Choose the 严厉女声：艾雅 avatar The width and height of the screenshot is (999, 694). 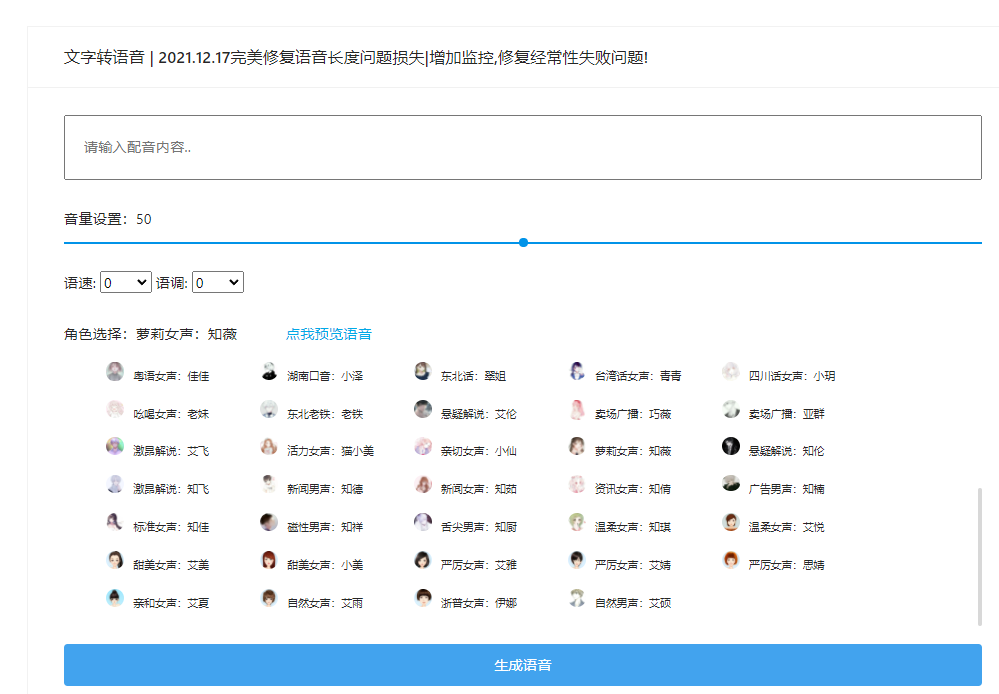pos(423,560)
